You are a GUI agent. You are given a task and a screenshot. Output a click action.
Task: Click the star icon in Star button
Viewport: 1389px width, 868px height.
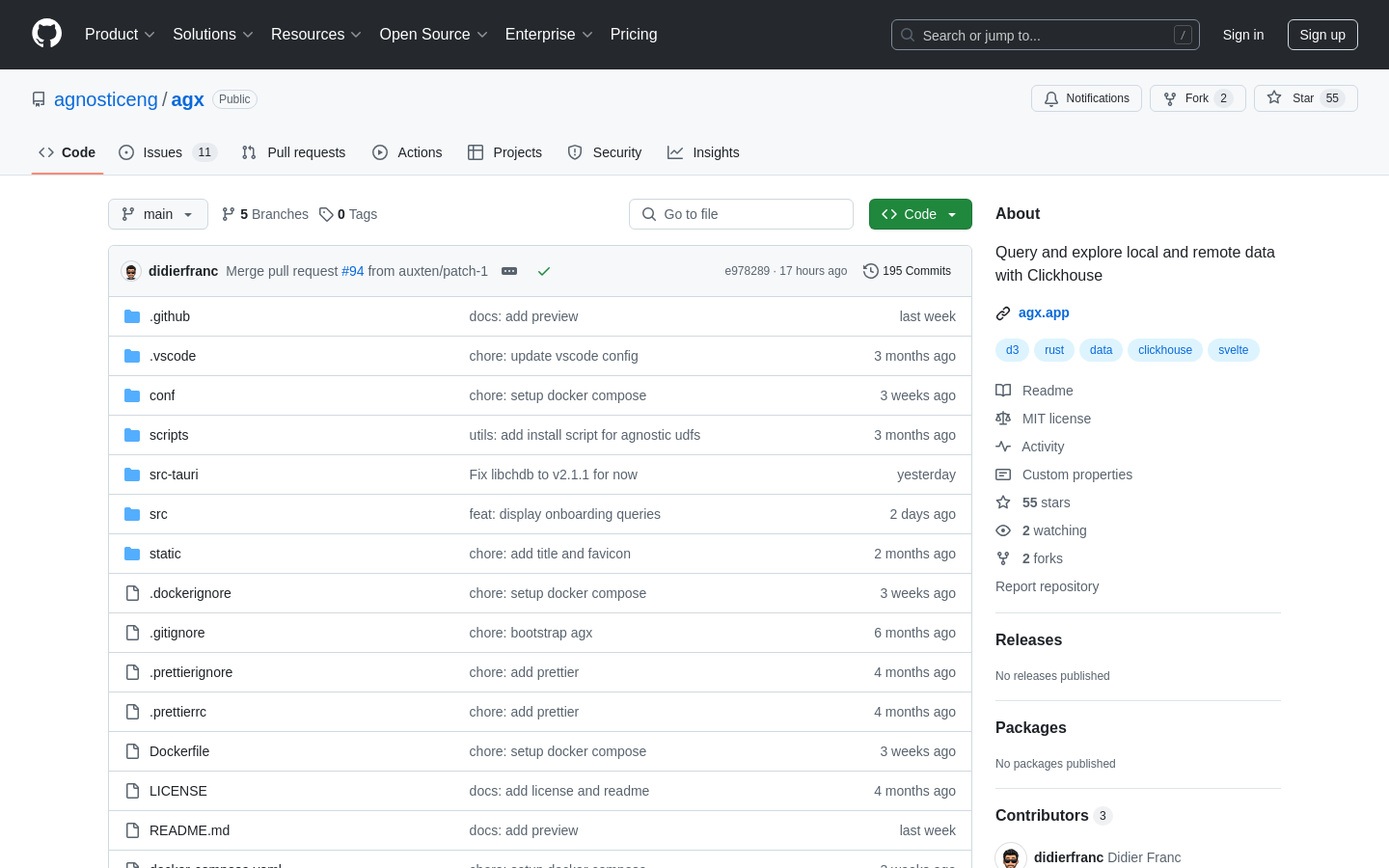[x=1274, y=98]
